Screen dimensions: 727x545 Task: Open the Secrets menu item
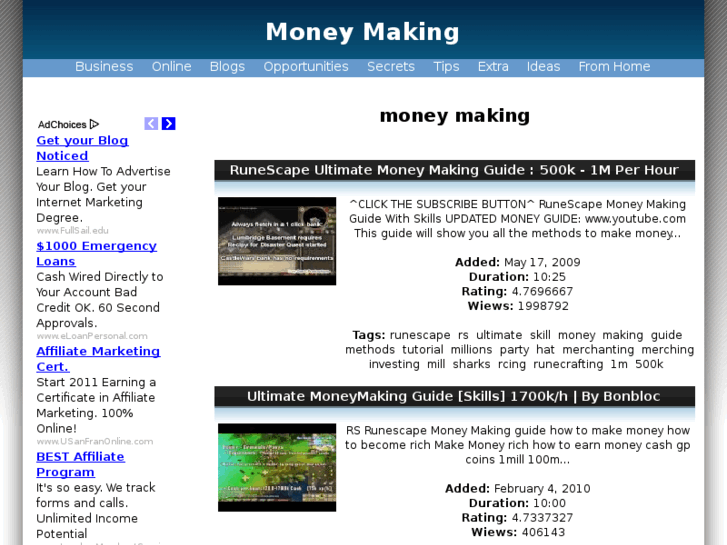point(391,67)
